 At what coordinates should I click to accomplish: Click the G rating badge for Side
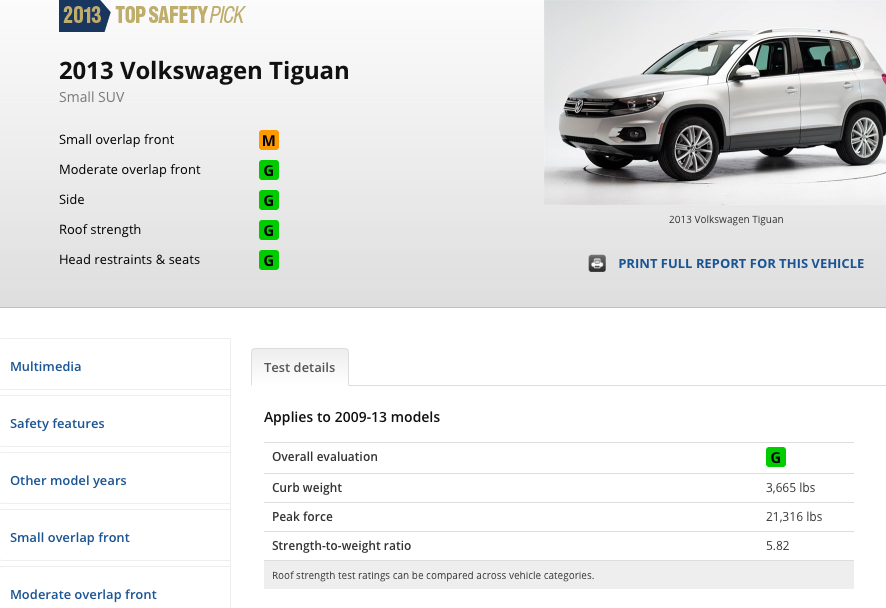269,200
